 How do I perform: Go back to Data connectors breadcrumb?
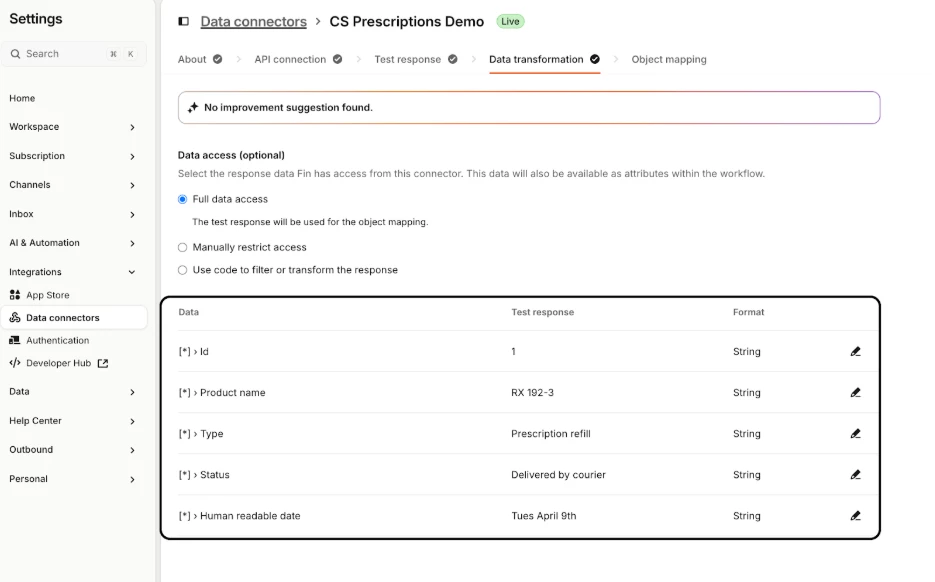click(x=253, y=21)
